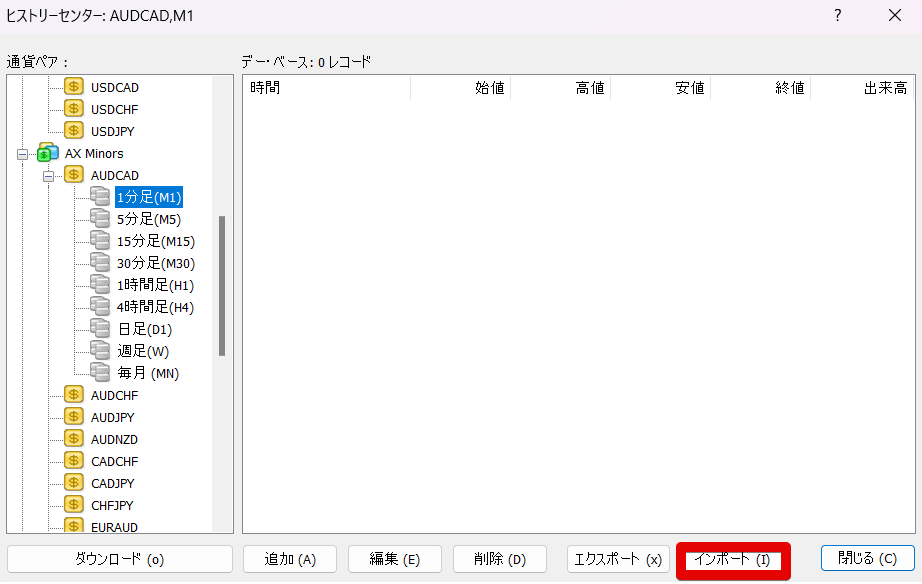
Task: Click the USDCAD coin icon
Action: (74, 87)
